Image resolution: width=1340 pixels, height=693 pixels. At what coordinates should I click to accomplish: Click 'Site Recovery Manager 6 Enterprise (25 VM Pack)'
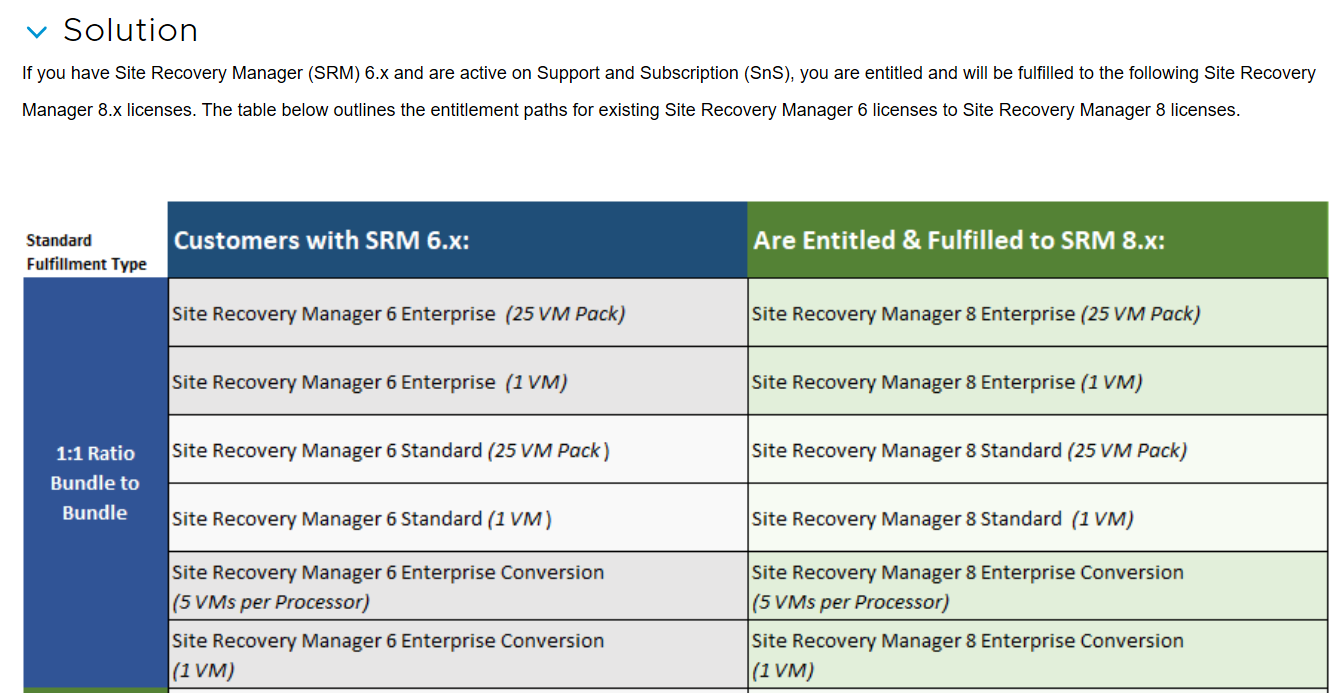(458, 313)
